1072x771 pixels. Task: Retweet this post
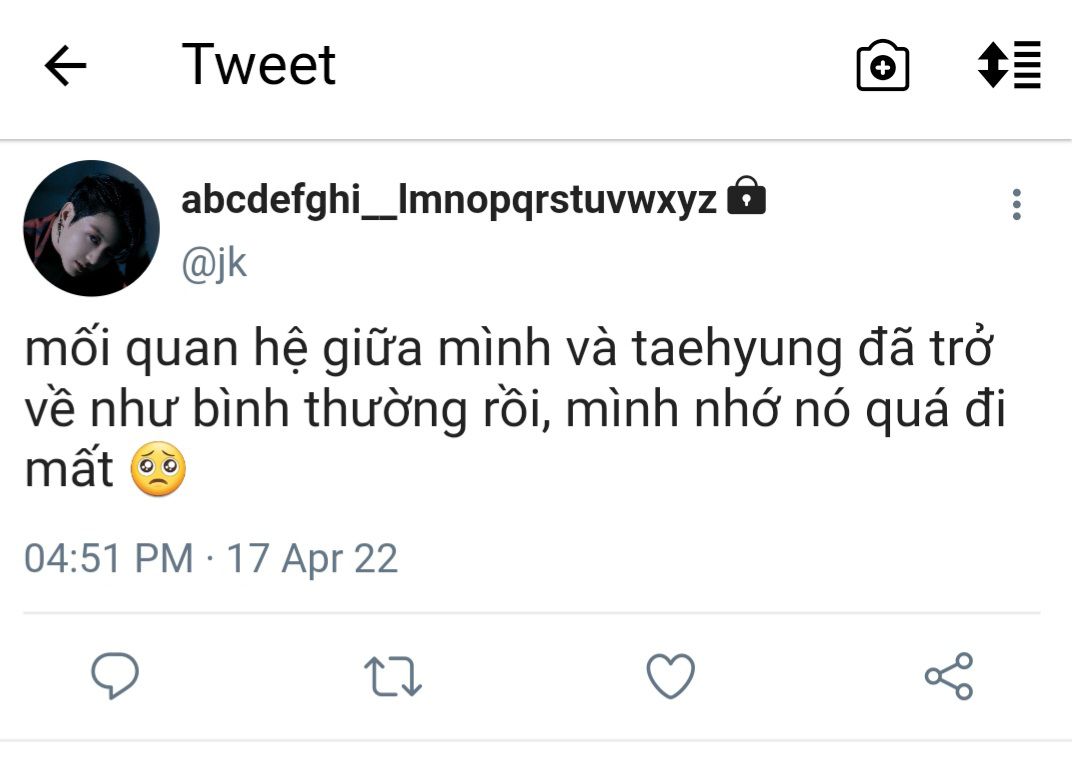(393, 676)
